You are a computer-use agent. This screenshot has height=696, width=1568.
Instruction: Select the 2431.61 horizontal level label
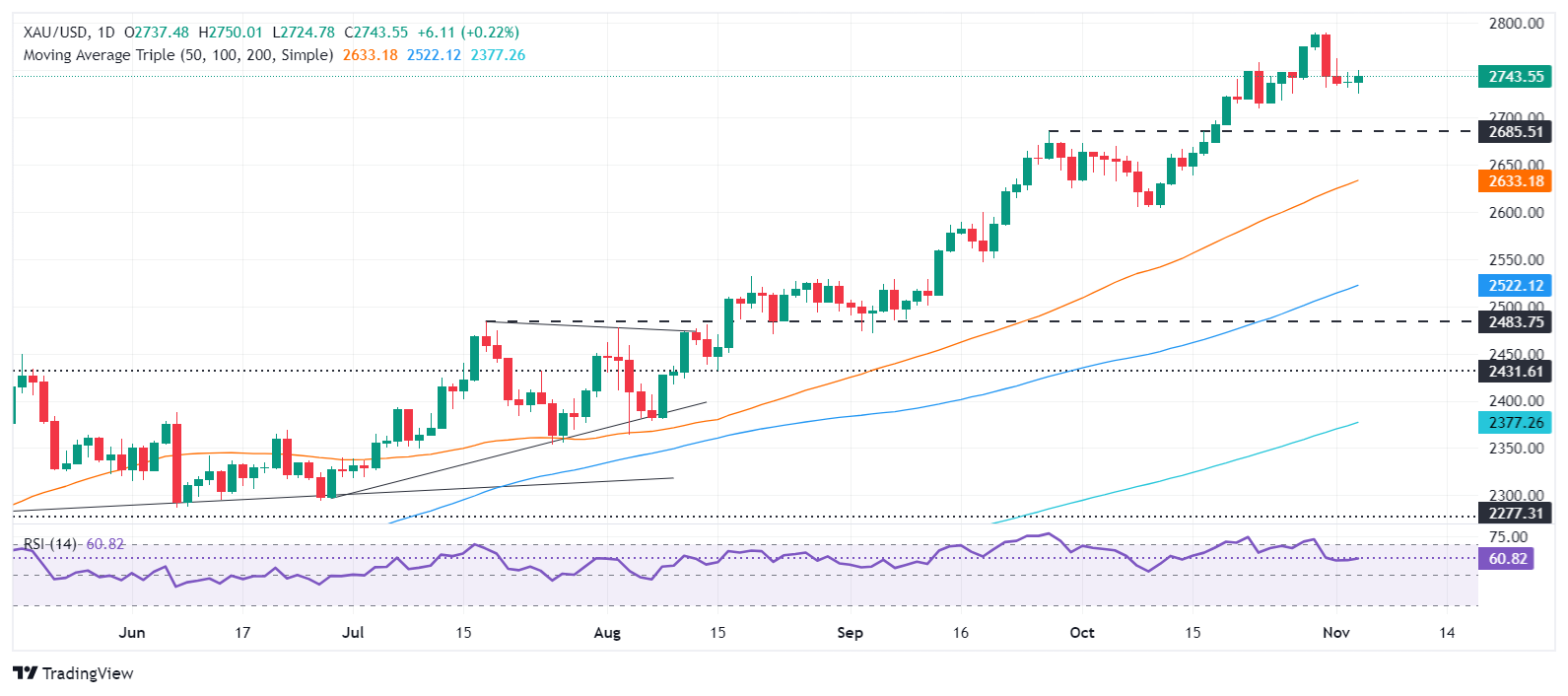click(1515, 372)
